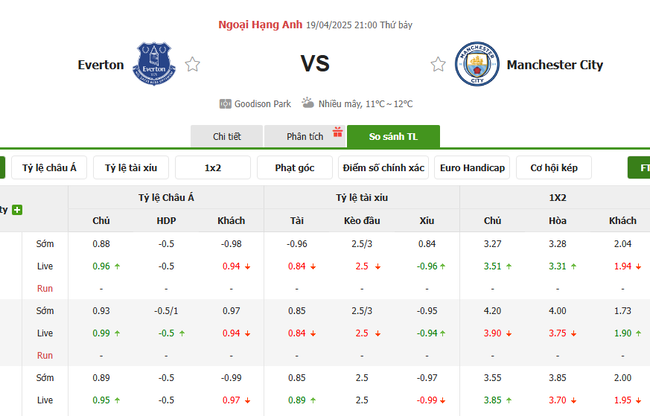This screenshot has height=416, width=650.
Task: Favorite Manchester City with the star icon
Action: [438, 65]
